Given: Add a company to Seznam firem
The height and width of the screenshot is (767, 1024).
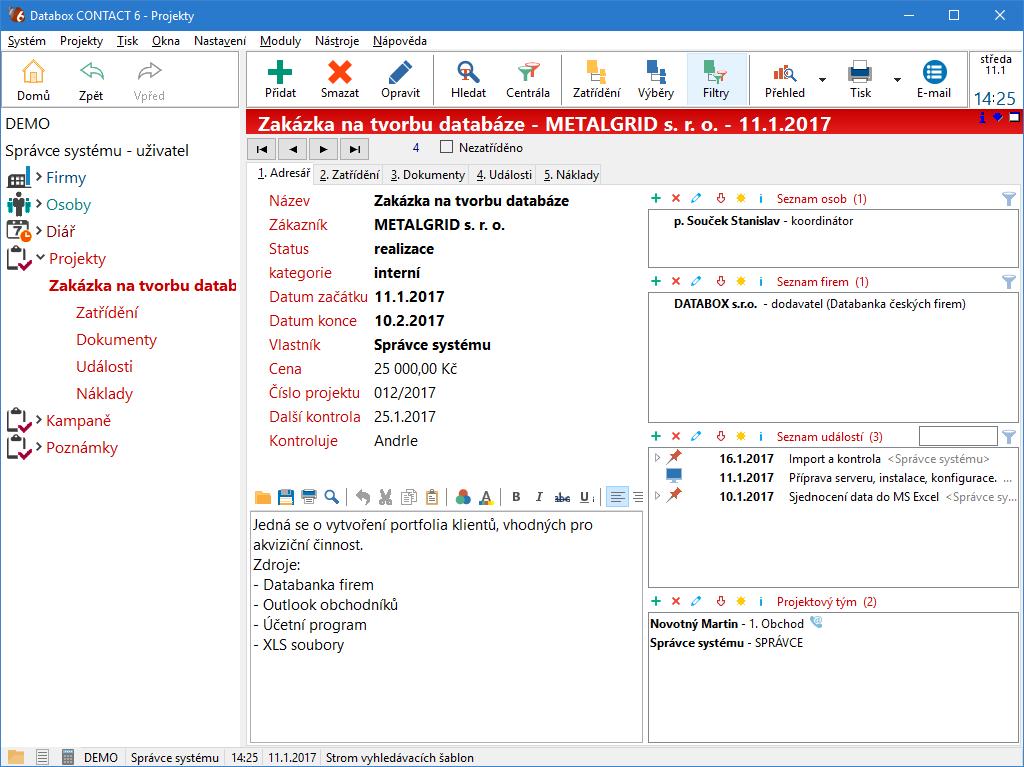Looking at the screenshot, I should (656, 281).
